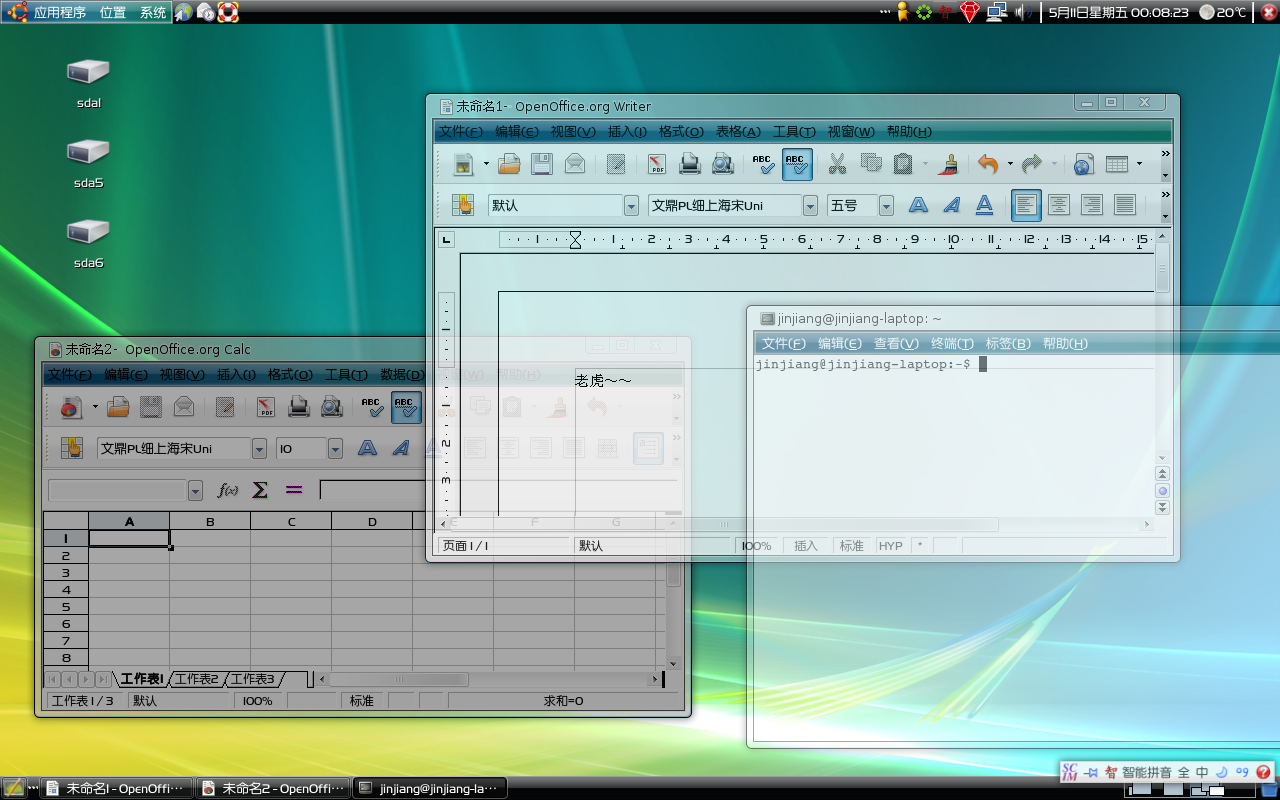Align text left in Writer
This screenshot has height=800, width=1280.
pyautogui.click(x=1026, y=205)
